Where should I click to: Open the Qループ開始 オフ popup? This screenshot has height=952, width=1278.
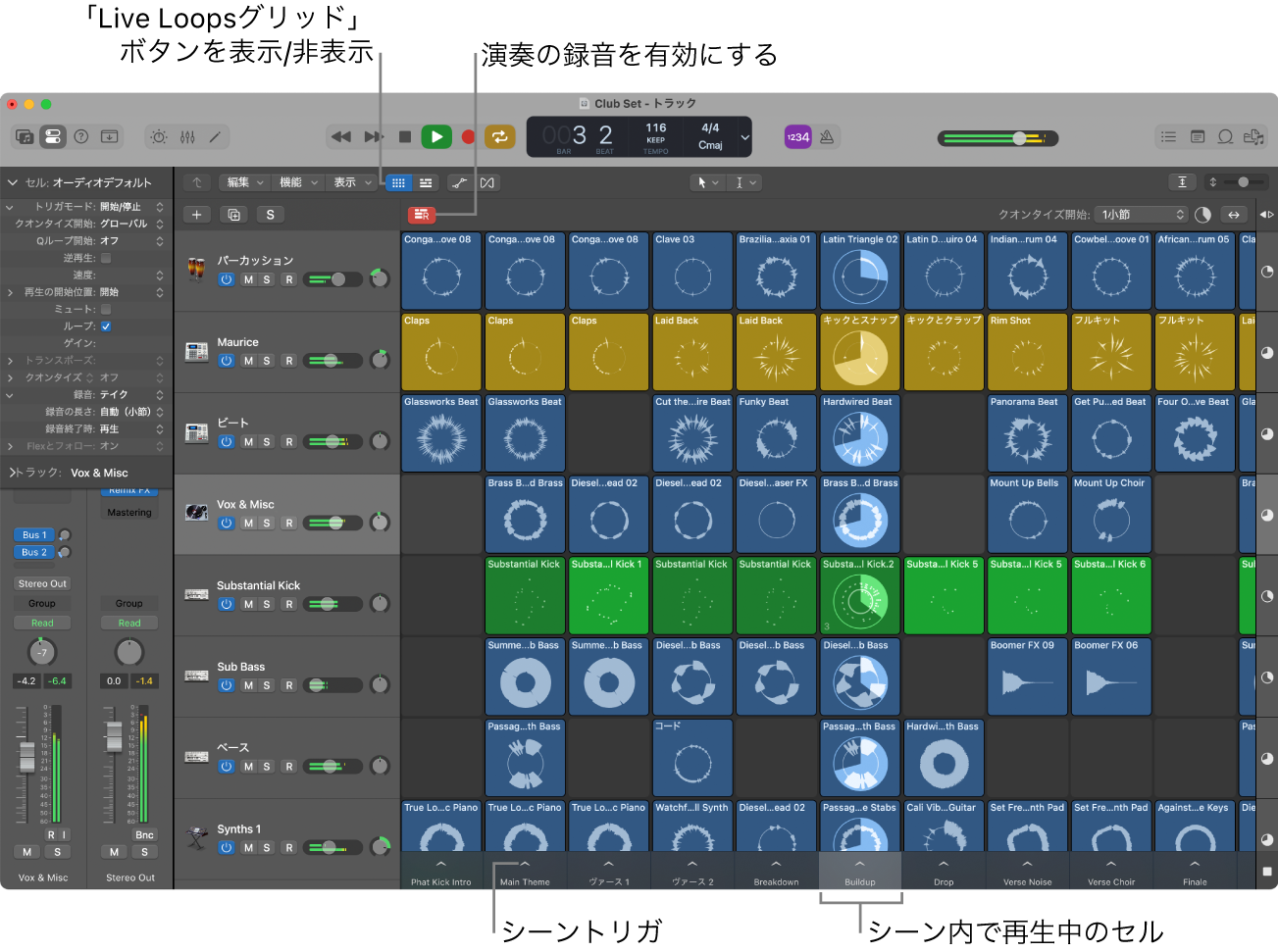pos(131,241)
